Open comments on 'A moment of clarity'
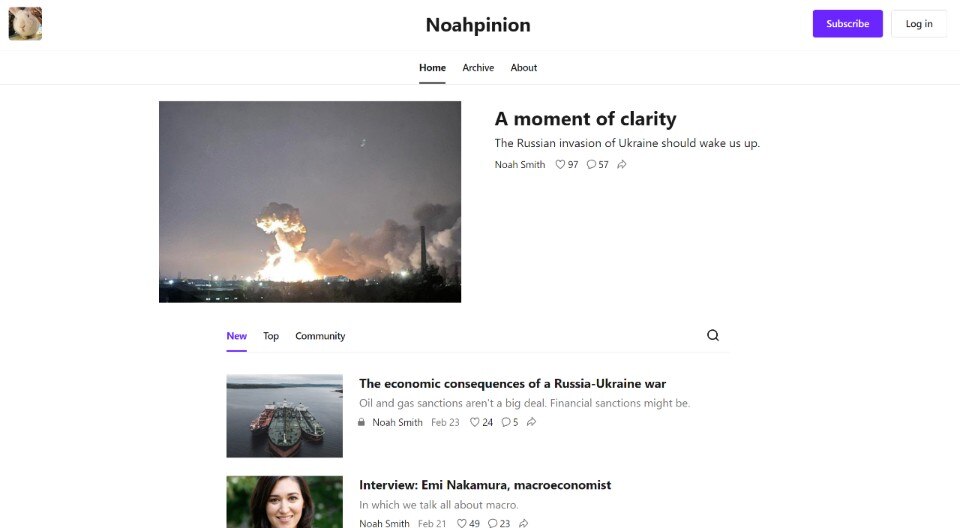 point(598,165)
